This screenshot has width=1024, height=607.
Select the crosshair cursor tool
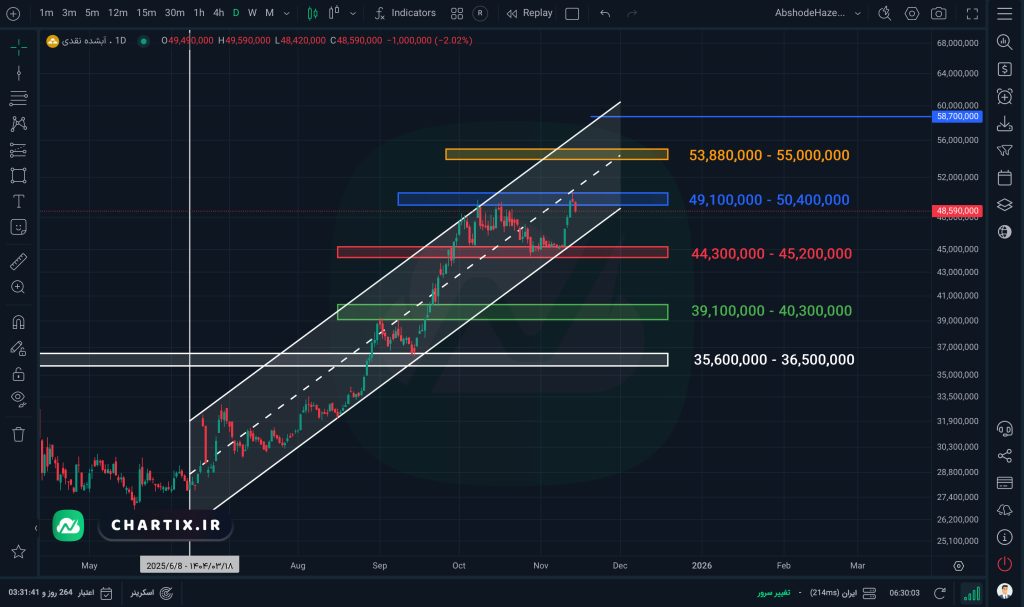(x=18, y=47)
